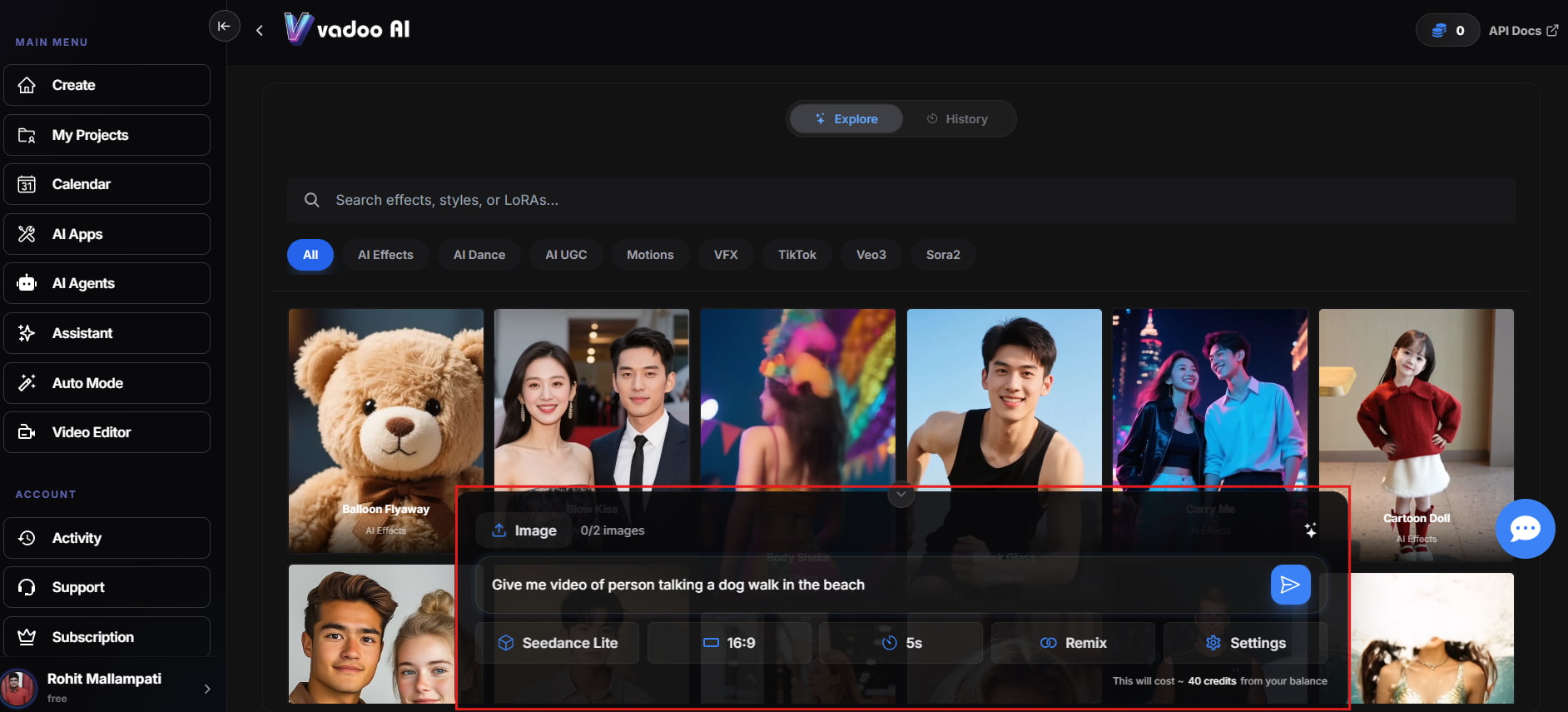Open the live chat bubble

click(x=1525, y=529)
